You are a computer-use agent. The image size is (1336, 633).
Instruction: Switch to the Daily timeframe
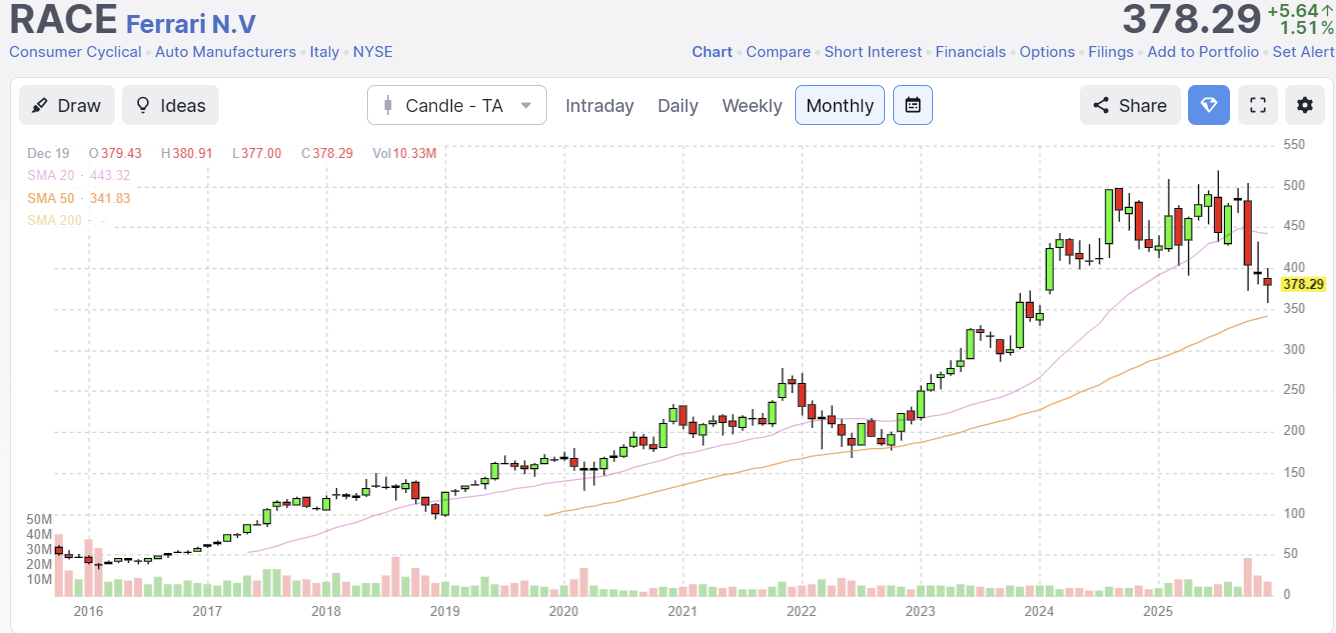678,105
